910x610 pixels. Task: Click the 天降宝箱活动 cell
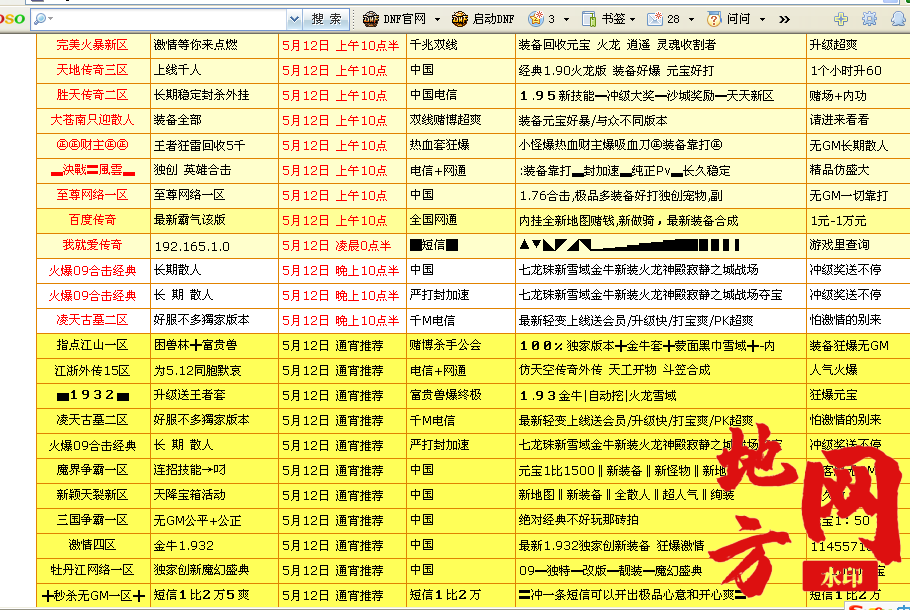[189, 495]
